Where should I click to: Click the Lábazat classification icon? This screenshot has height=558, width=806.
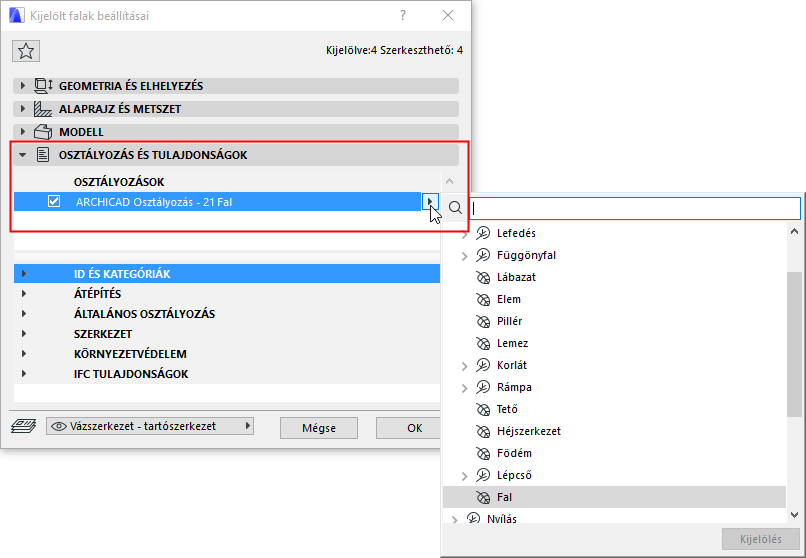coord(483,277)
